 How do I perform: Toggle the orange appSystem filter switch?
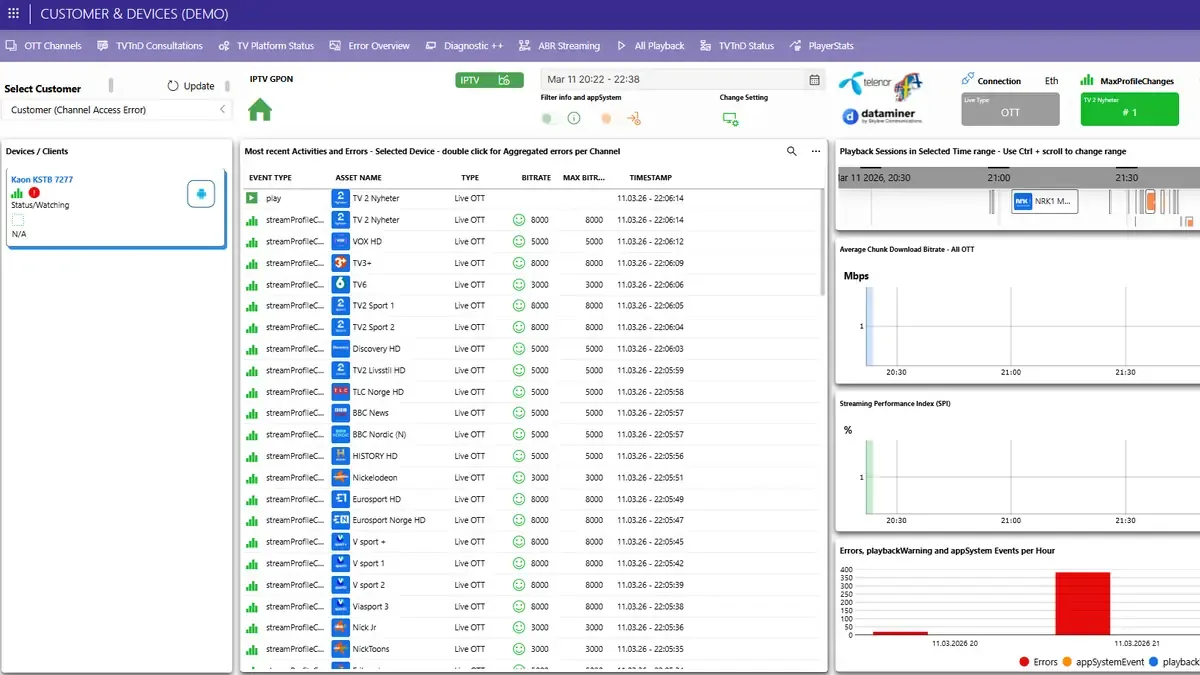pyautogui.click(x=606, y=118)
